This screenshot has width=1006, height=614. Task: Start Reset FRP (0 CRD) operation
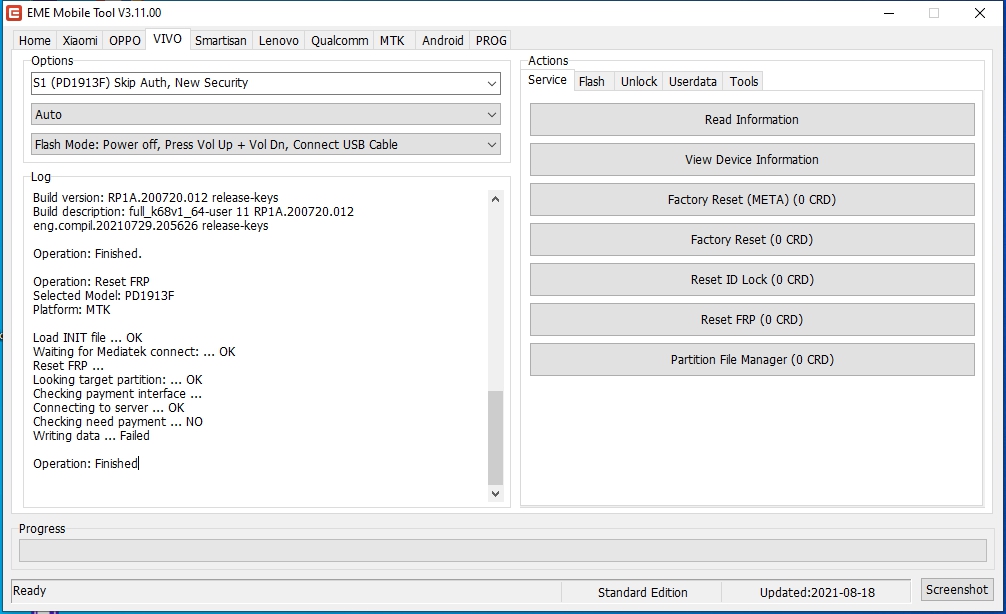pos(752,320)
